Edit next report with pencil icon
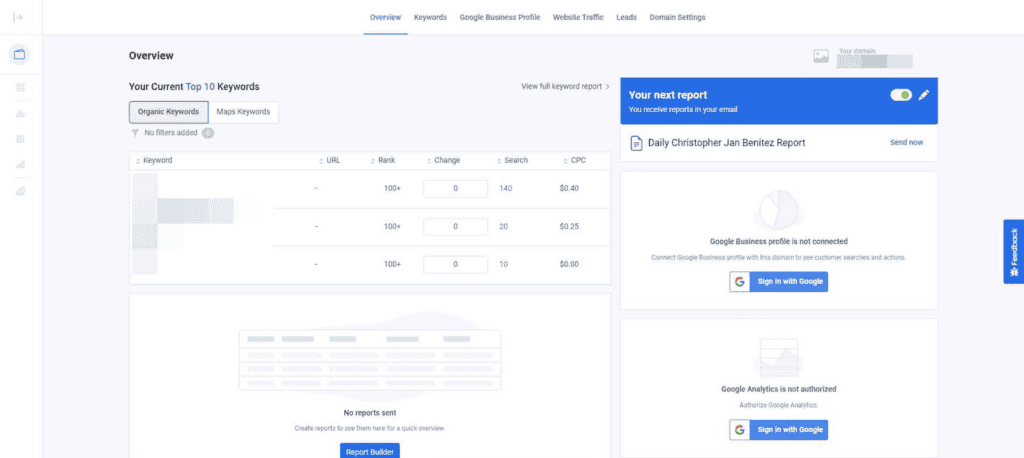The width and height of the screenshot is (1024, 458). [924, 95]
